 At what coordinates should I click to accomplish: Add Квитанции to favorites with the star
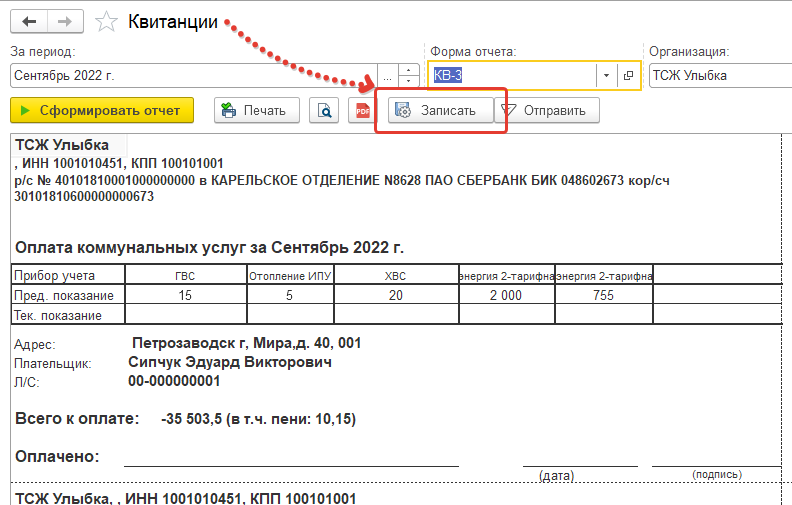(x=106, y=22)
